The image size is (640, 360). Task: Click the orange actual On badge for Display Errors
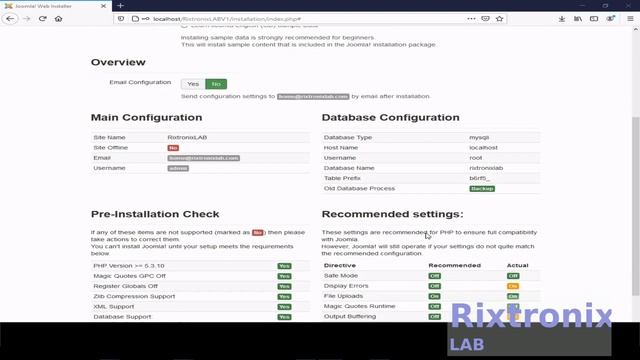513,286
